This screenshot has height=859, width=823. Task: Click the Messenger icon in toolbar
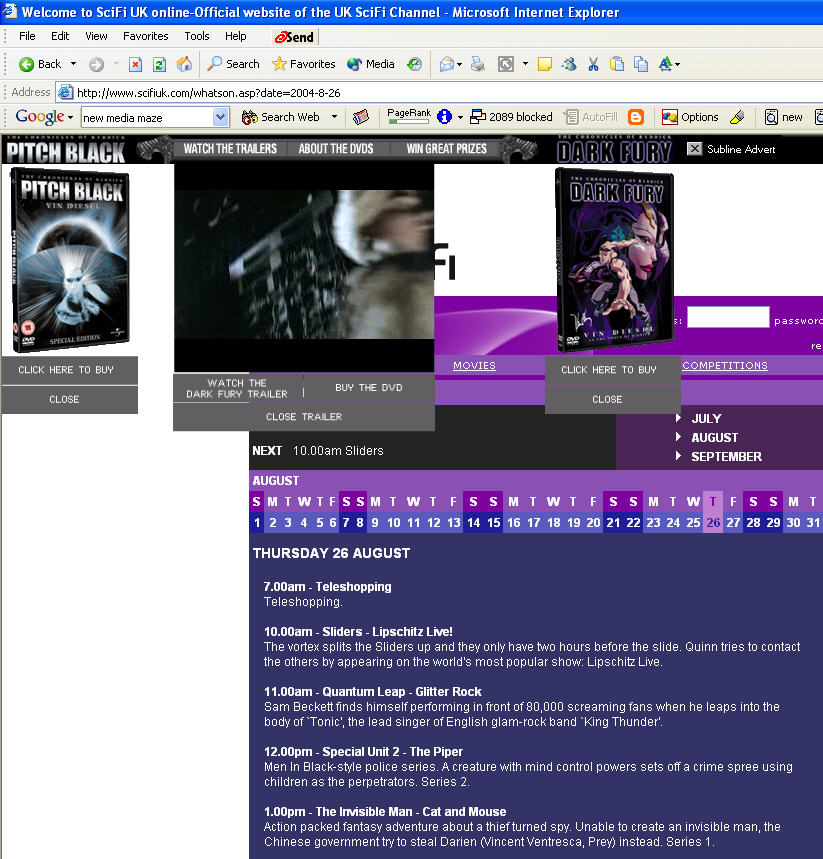pos(569,65)
